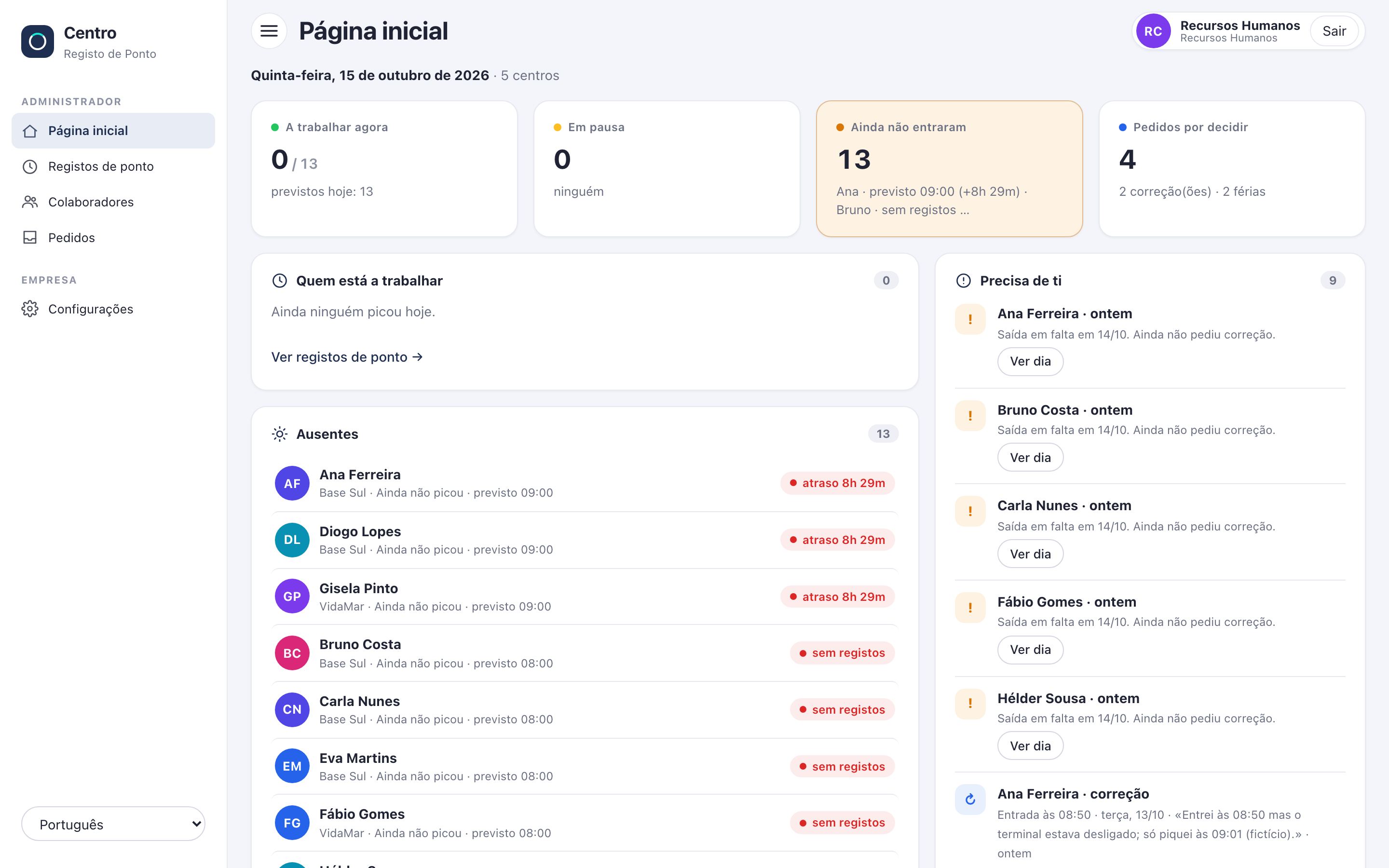Click atraso 8h 29m badge for Diogo Lopes

click(x=837, y=540)
